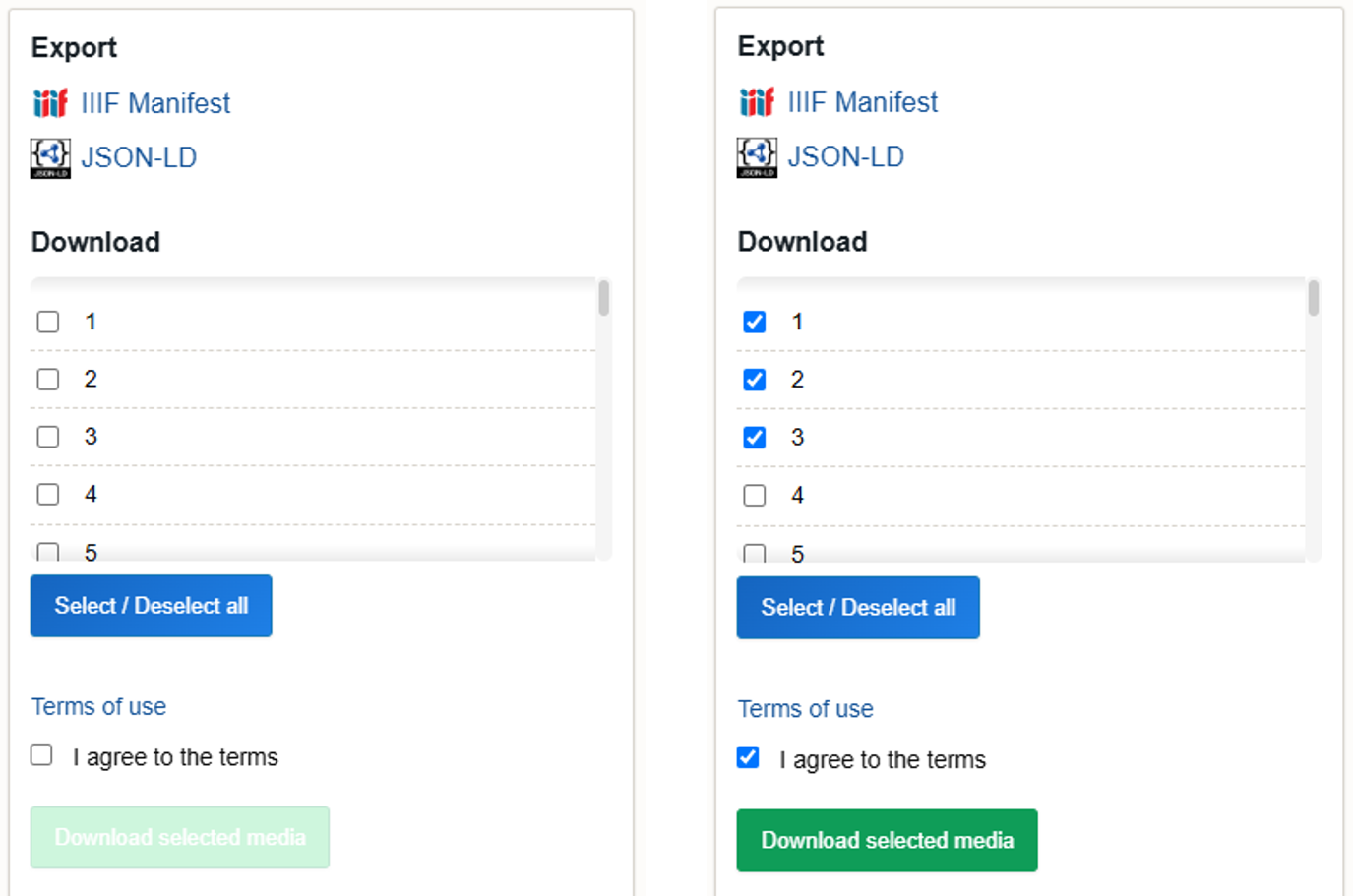Click the IIIF logo in the left panel
The height and width of the screenshot is (896, 1353).
click(49, 102)
